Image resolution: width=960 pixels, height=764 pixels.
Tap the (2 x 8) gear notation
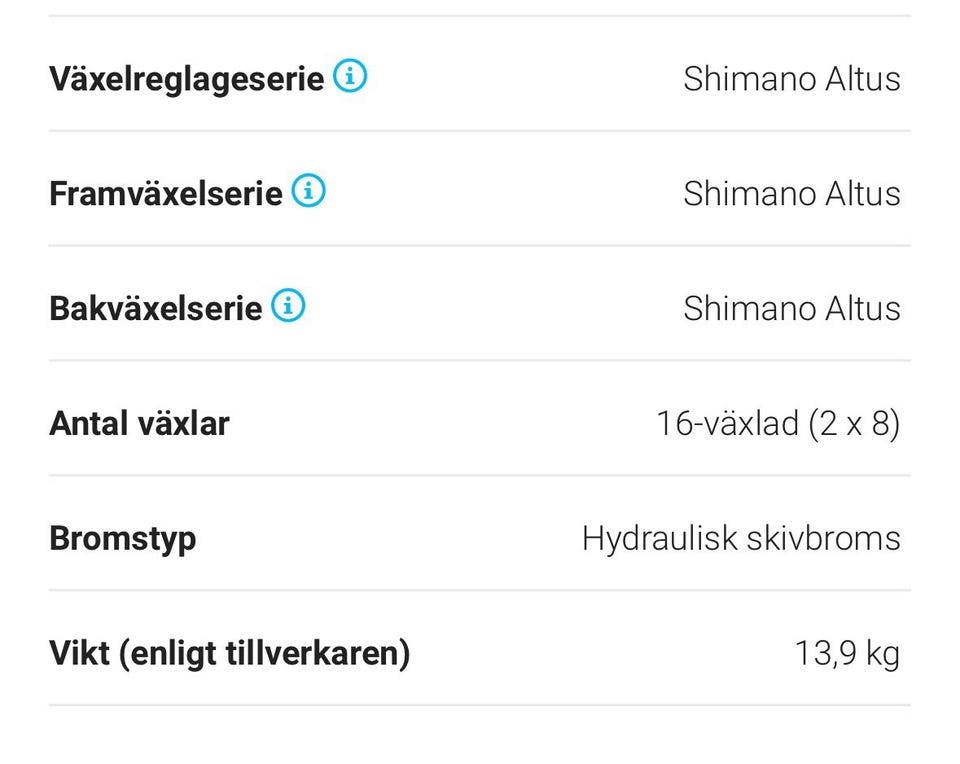click(x=853, y=424)
